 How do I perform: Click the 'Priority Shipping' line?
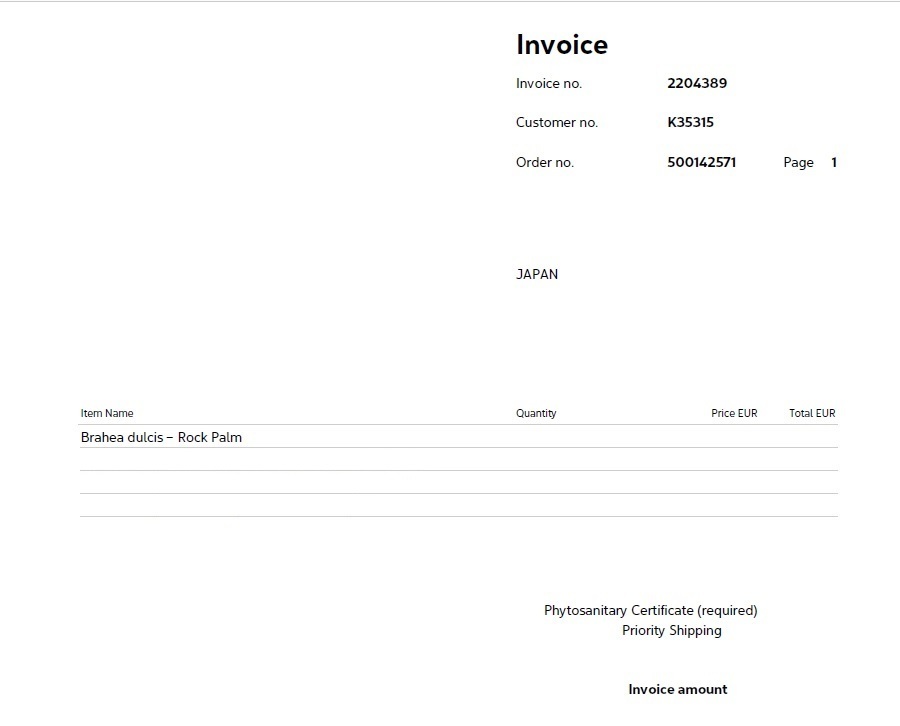tap(672, 631)
